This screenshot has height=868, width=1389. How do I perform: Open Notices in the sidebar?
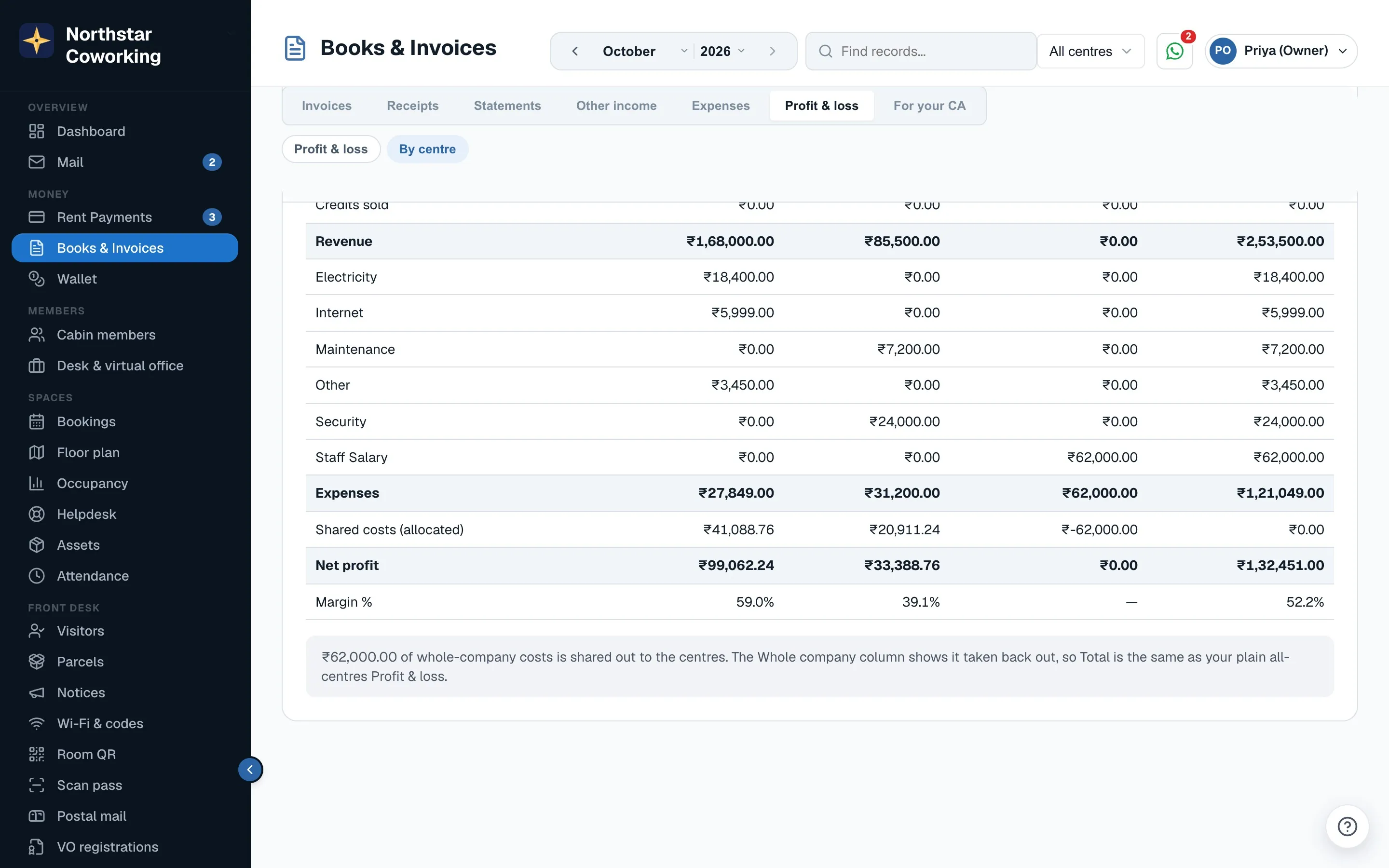pyautogui.click(x=125, y=692)
